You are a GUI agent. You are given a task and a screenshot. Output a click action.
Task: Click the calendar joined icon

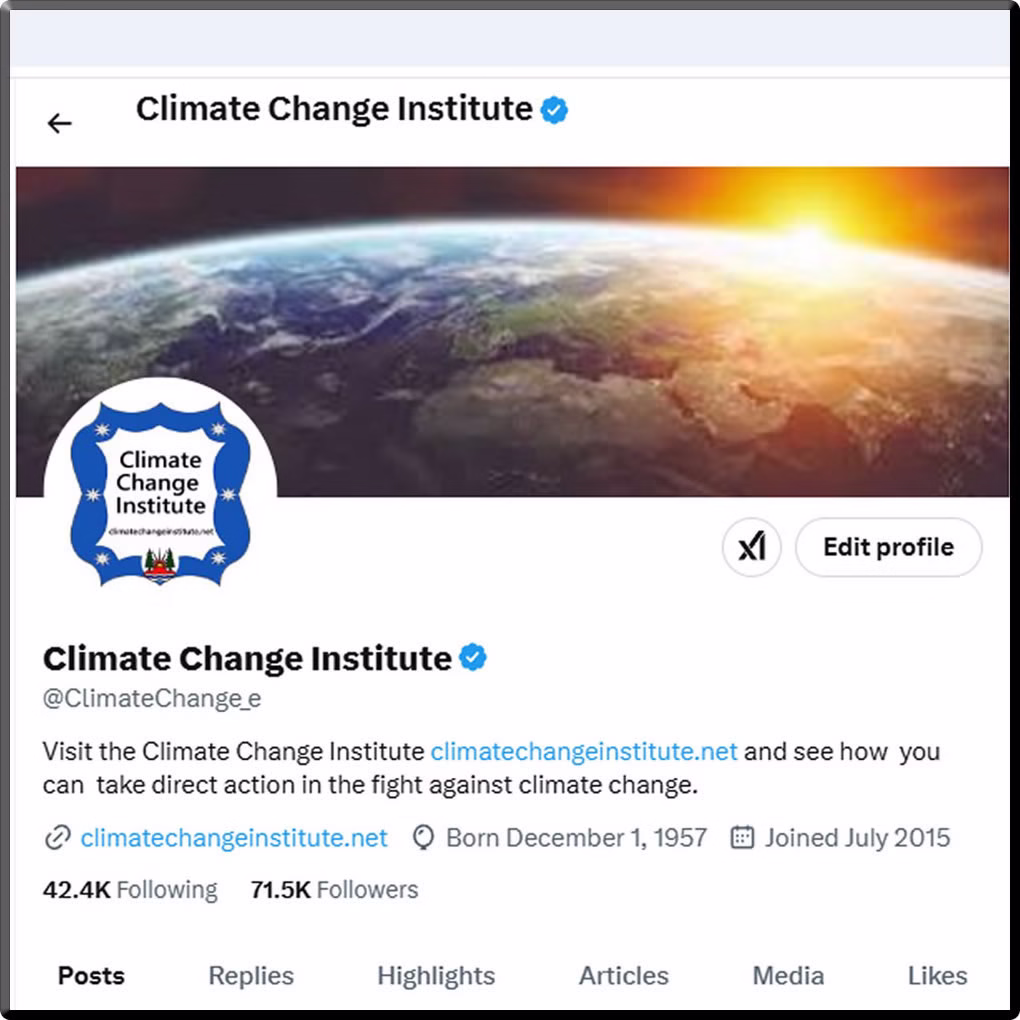click(742, 838)
